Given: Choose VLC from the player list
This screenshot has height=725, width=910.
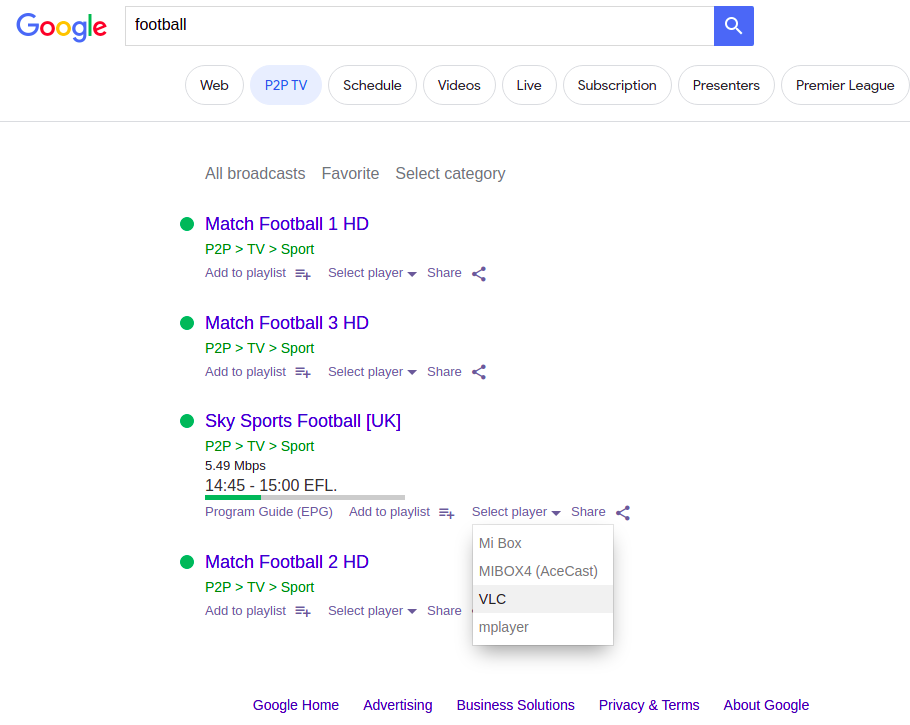Looking at the screenshot, I should coord(543,599).
